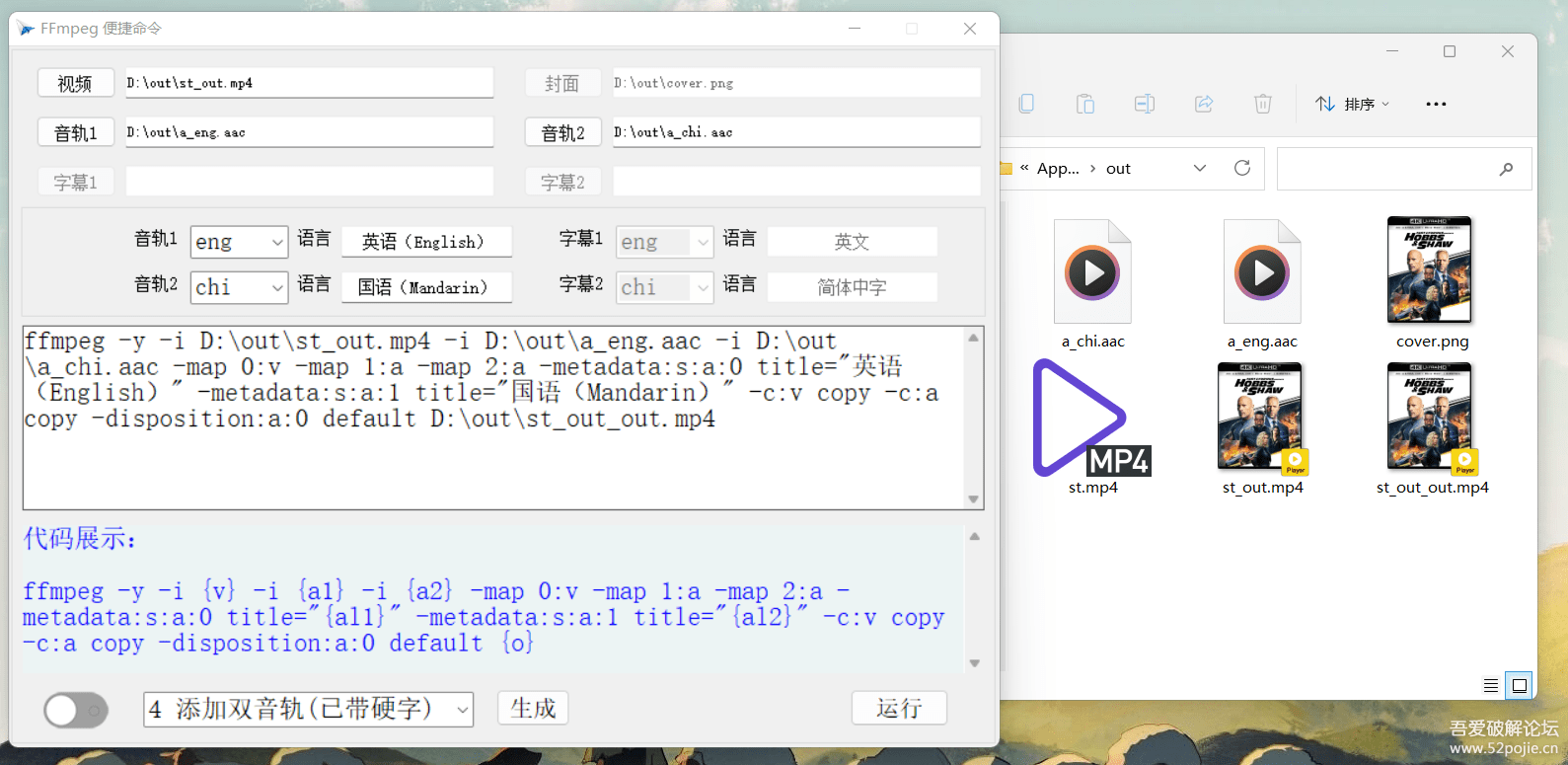Click the App... breadcrumb segment in Explorer
1568x765 pixels.
(x=1058, y=169)
